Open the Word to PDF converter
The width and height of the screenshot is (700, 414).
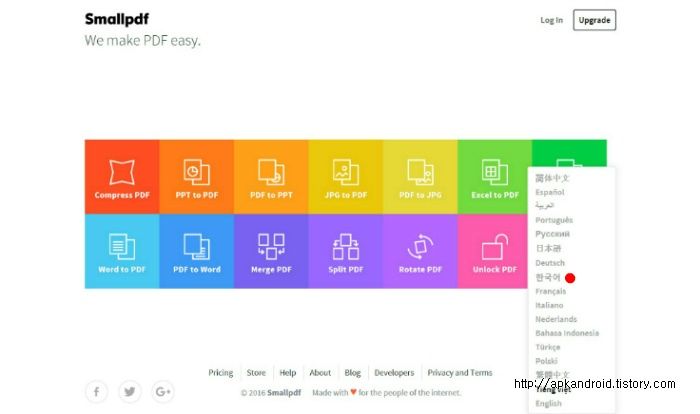122,251
